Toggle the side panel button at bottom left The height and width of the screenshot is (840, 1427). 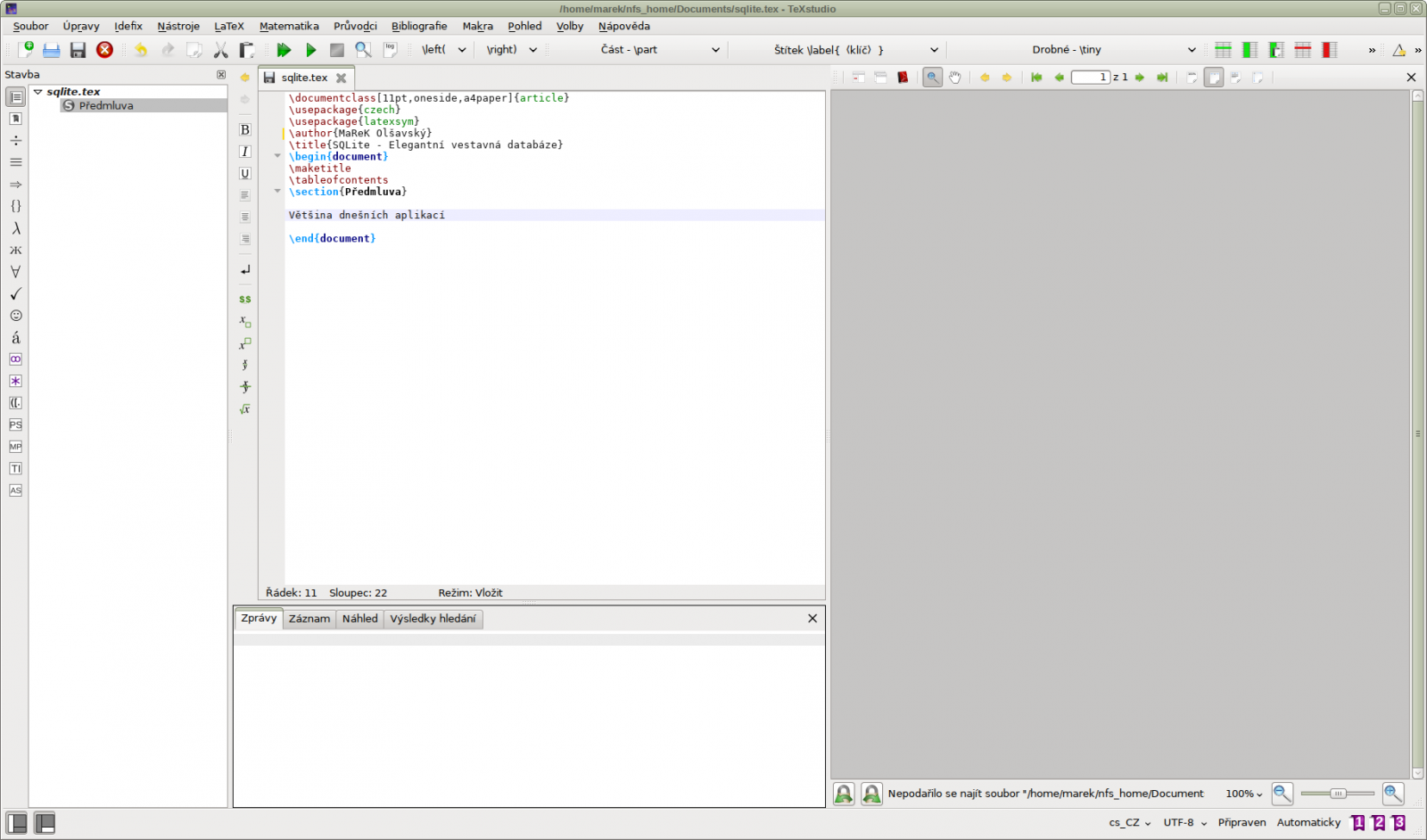tap(17, 823)
